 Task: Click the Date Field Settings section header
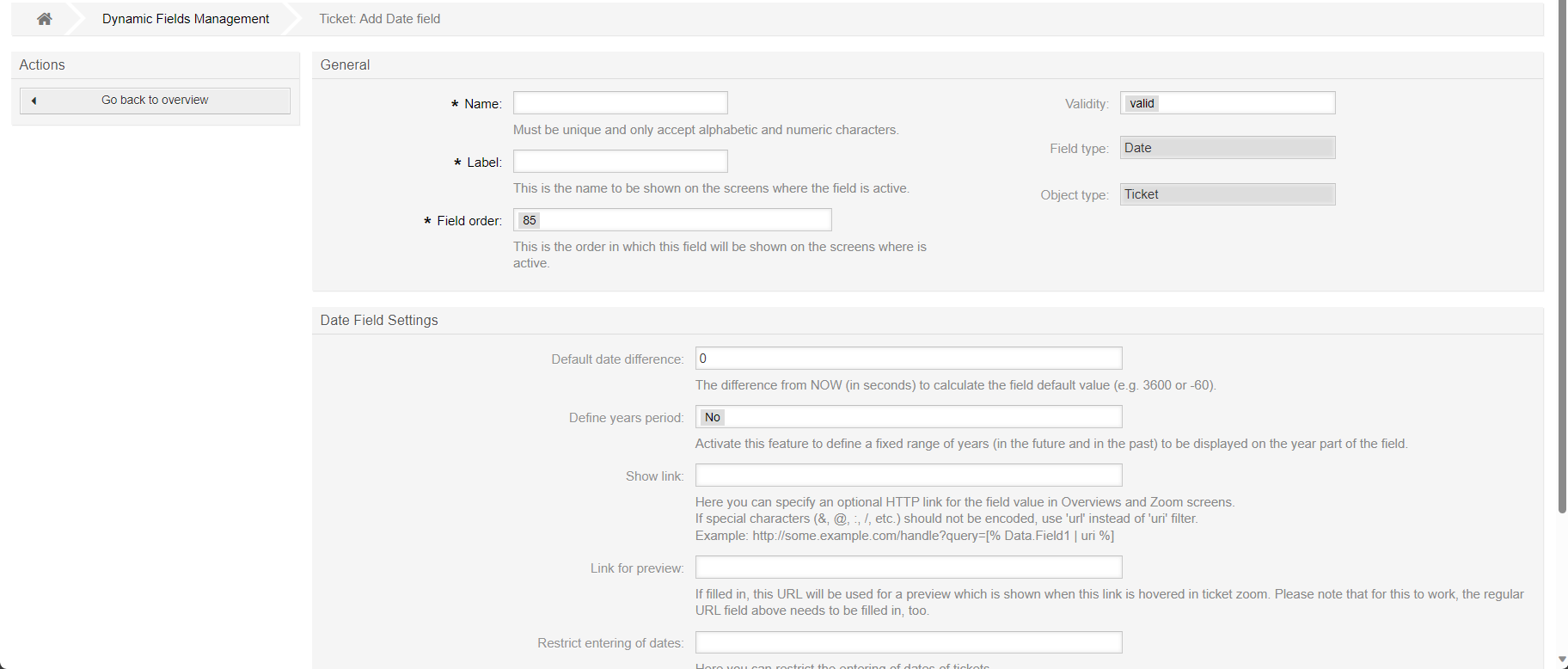[x=379, y=321]
